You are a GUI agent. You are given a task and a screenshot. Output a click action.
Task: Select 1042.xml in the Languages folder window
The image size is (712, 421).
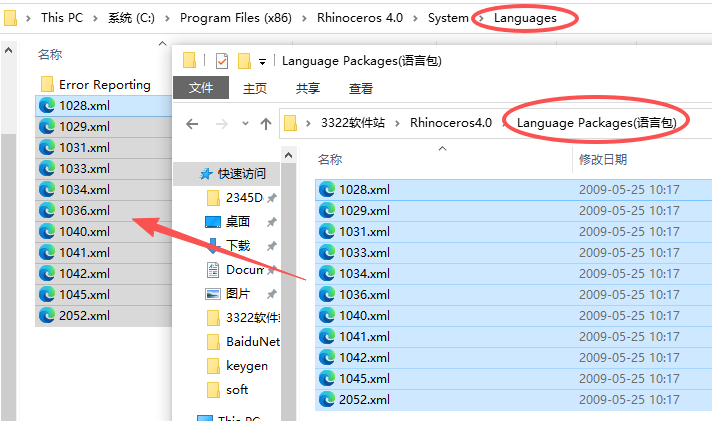coord(104,273)
